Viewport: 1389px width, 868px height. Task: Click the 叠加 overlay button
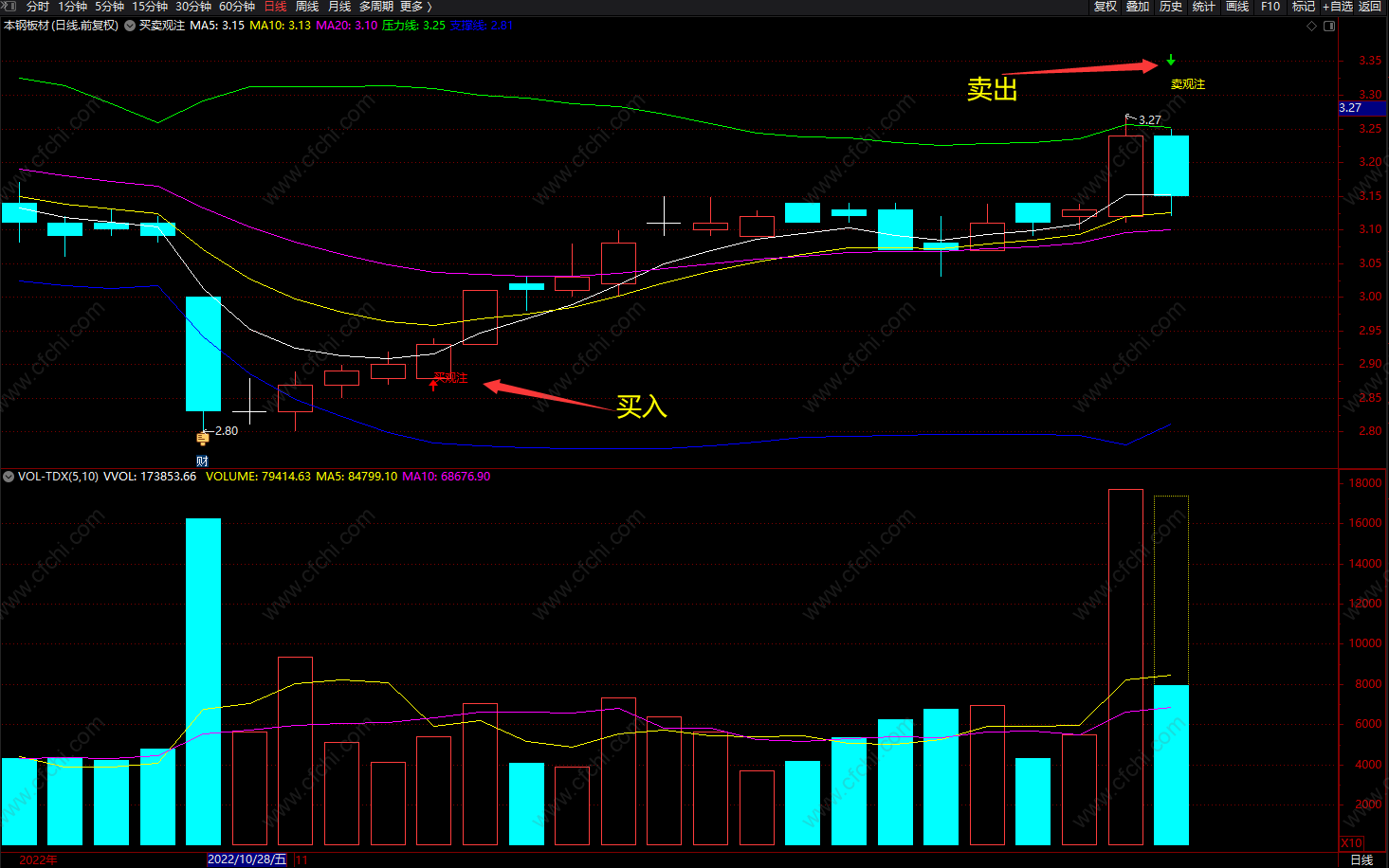tap(1138, 7)
